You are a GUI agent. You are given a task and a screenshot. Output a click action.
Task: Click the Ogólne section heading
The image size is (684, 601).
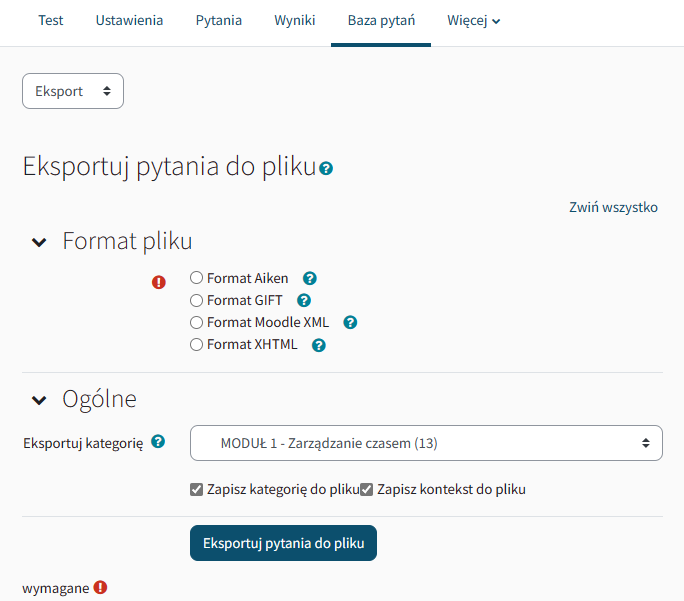pos(99,399)
